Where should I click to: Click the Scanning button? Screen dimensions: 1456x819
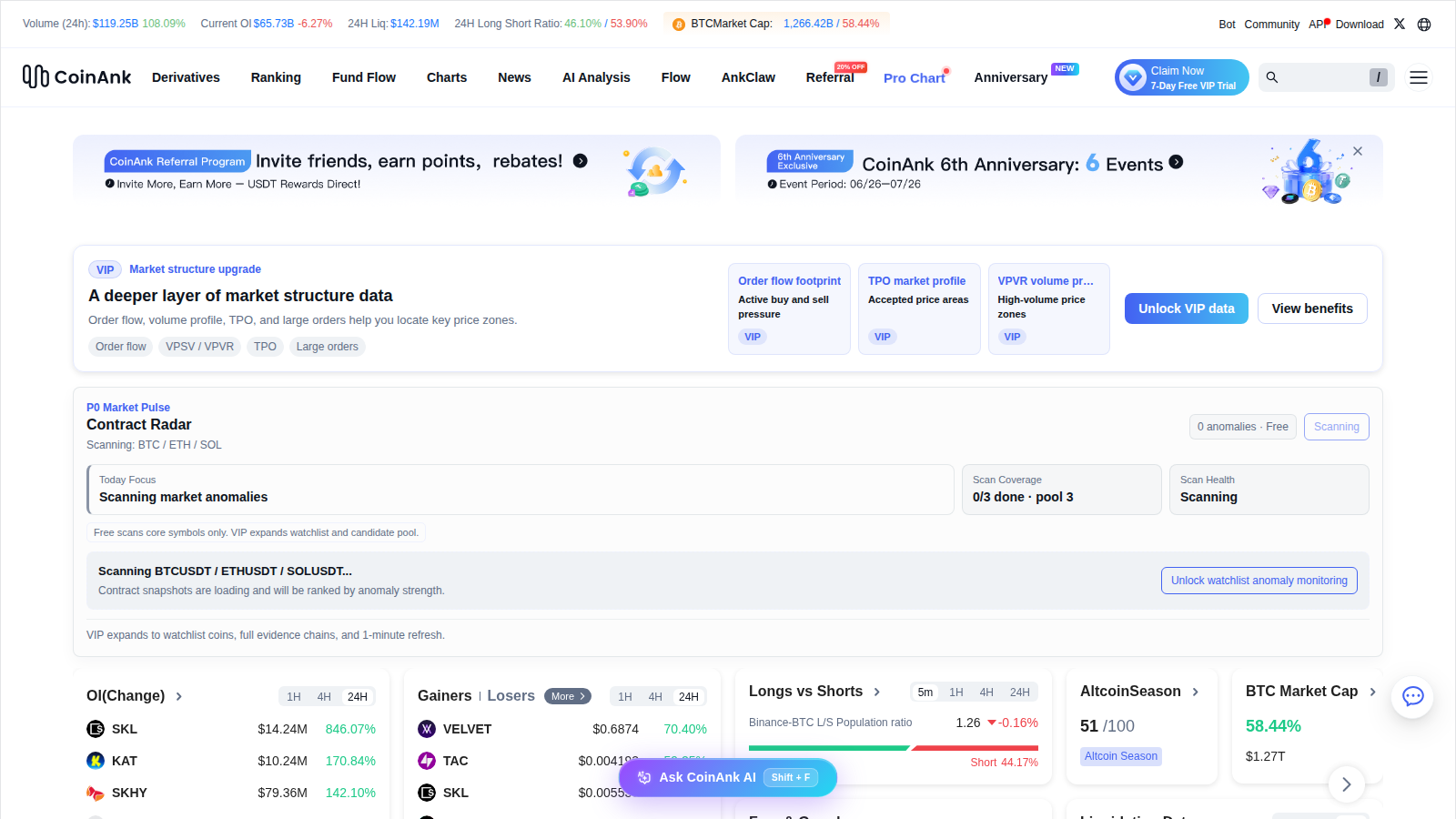tap(1337, 427)
